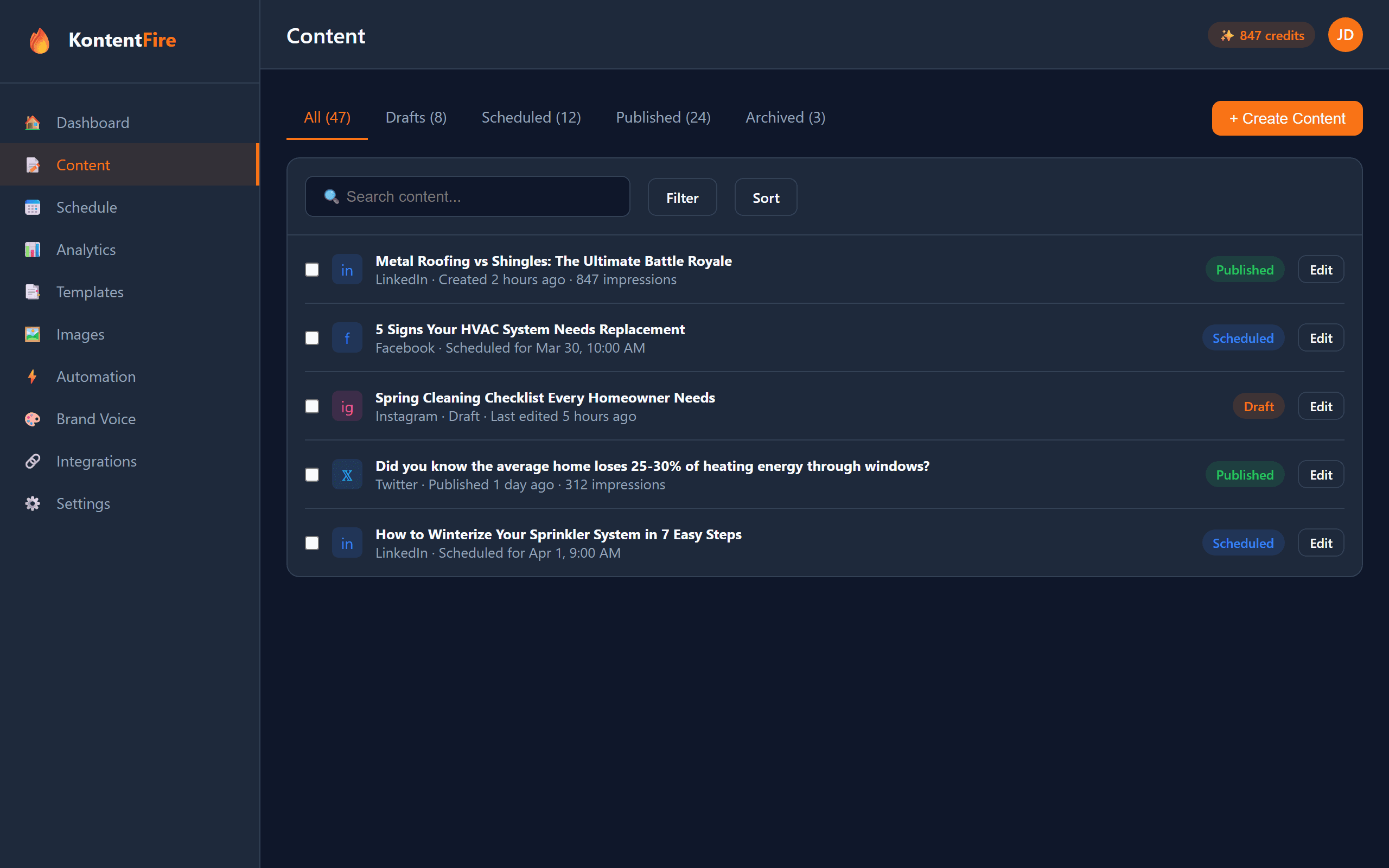Check the sprinkler system post checkbox

[x=311, y=542]
